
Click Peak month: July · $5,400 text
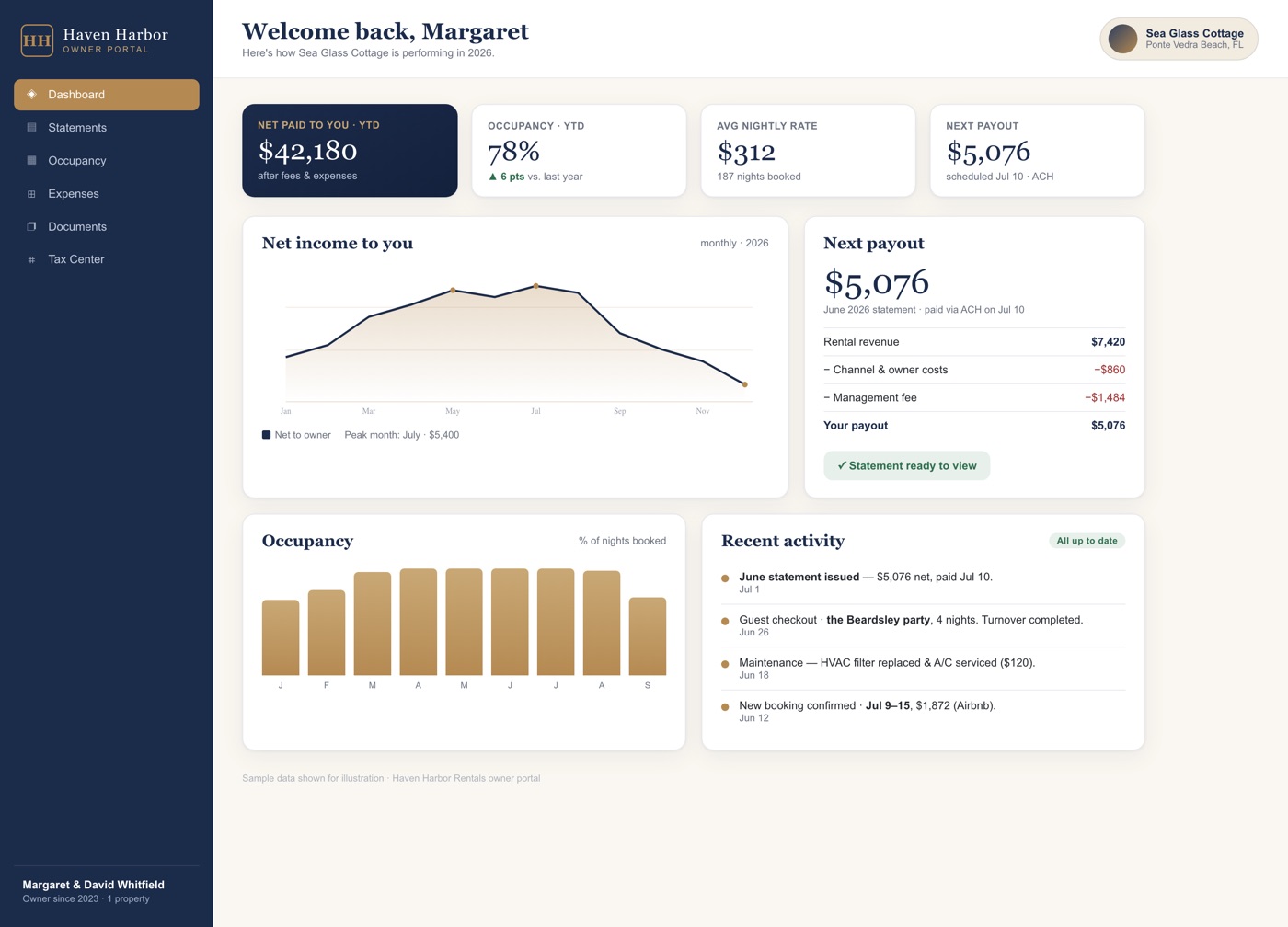click(x=402, y=435)
